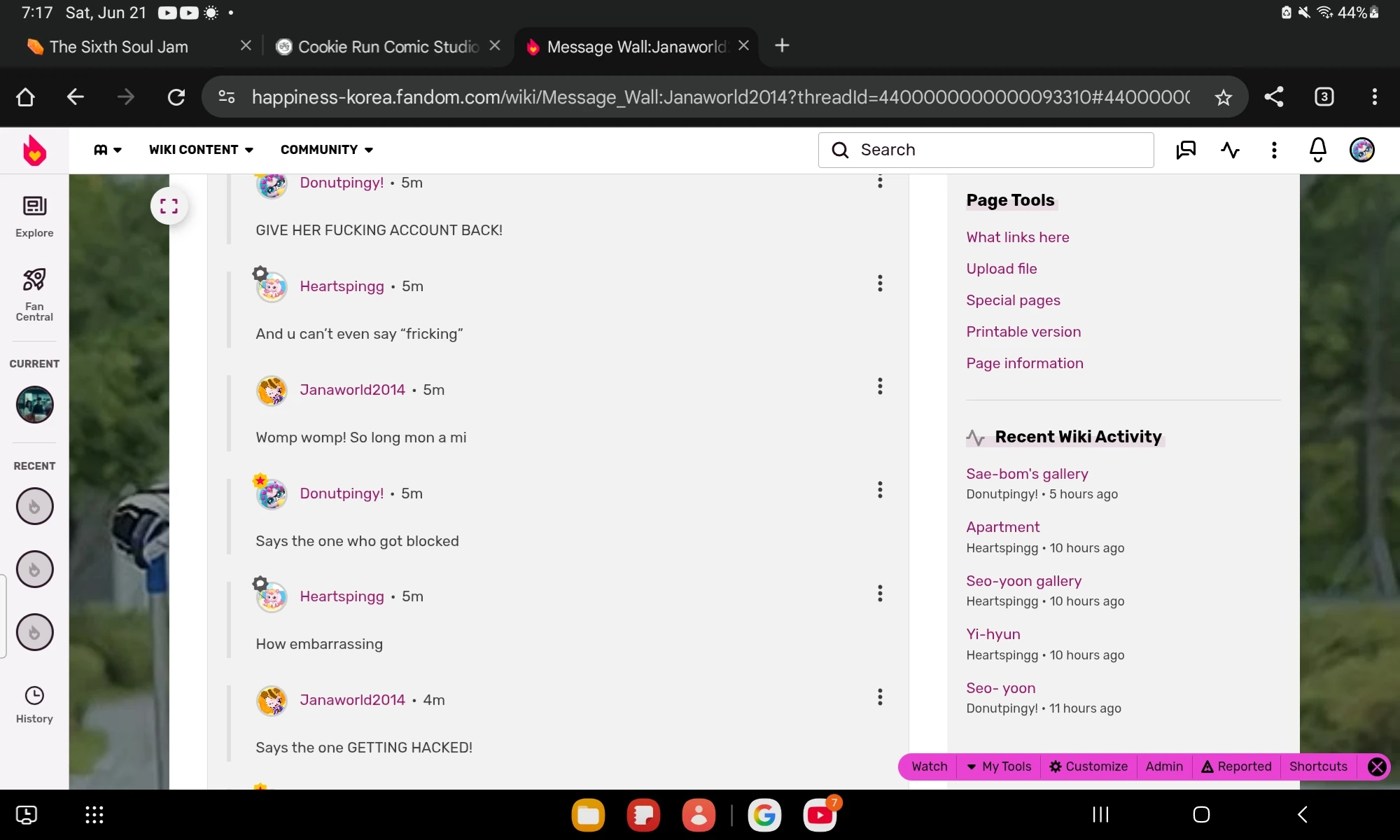Screen dimensions: 1400x840
Task: Click the Fandom flame logo
Action: pyautogui.click(x=34, y=150)
